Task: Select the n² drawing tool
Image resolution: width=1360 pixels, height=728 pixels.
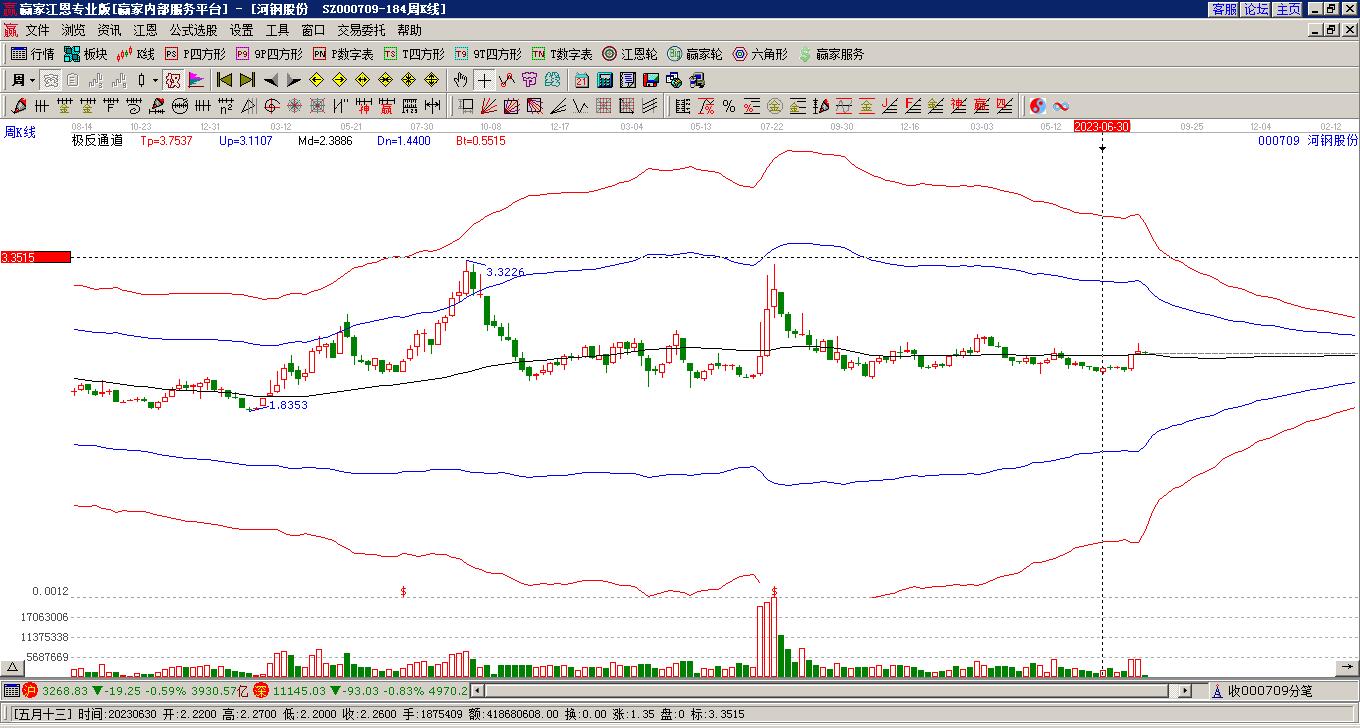Action: coord(228,106)
